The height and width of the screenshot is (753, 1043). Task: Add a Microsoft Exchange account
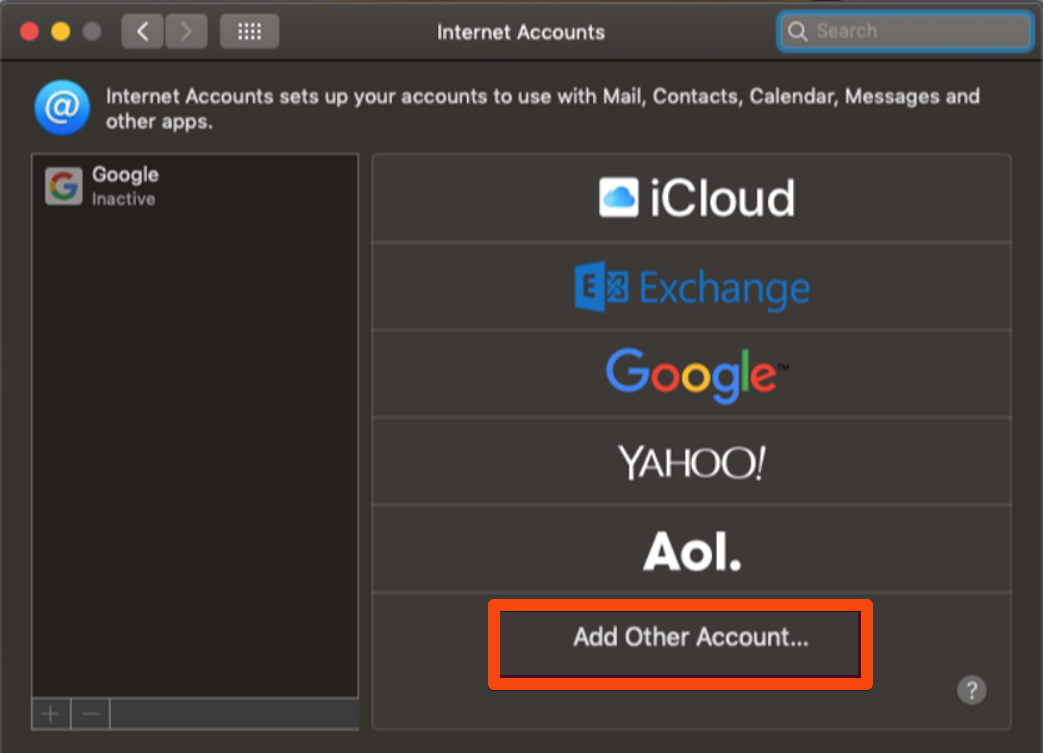coord(692,287)
